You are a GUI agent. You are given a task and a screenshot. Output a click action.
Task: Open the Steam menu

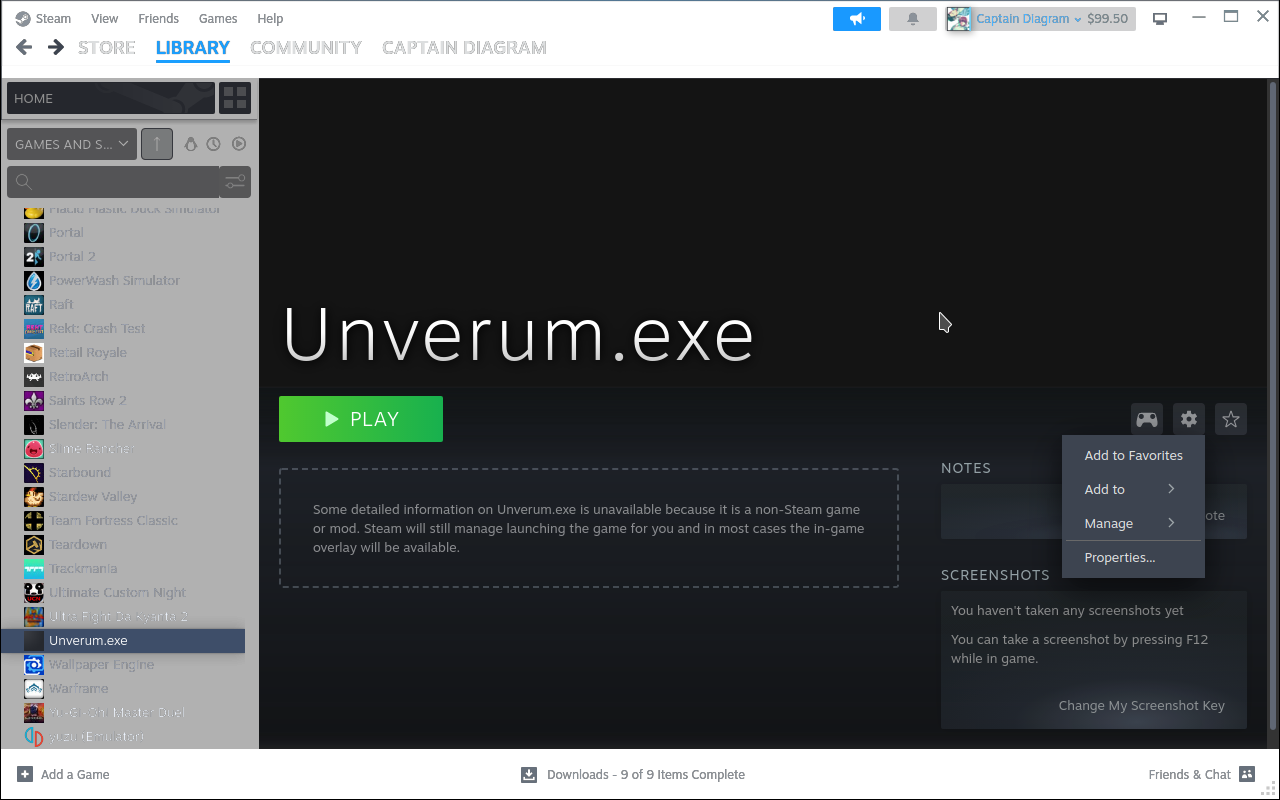(x=53, y=18)
